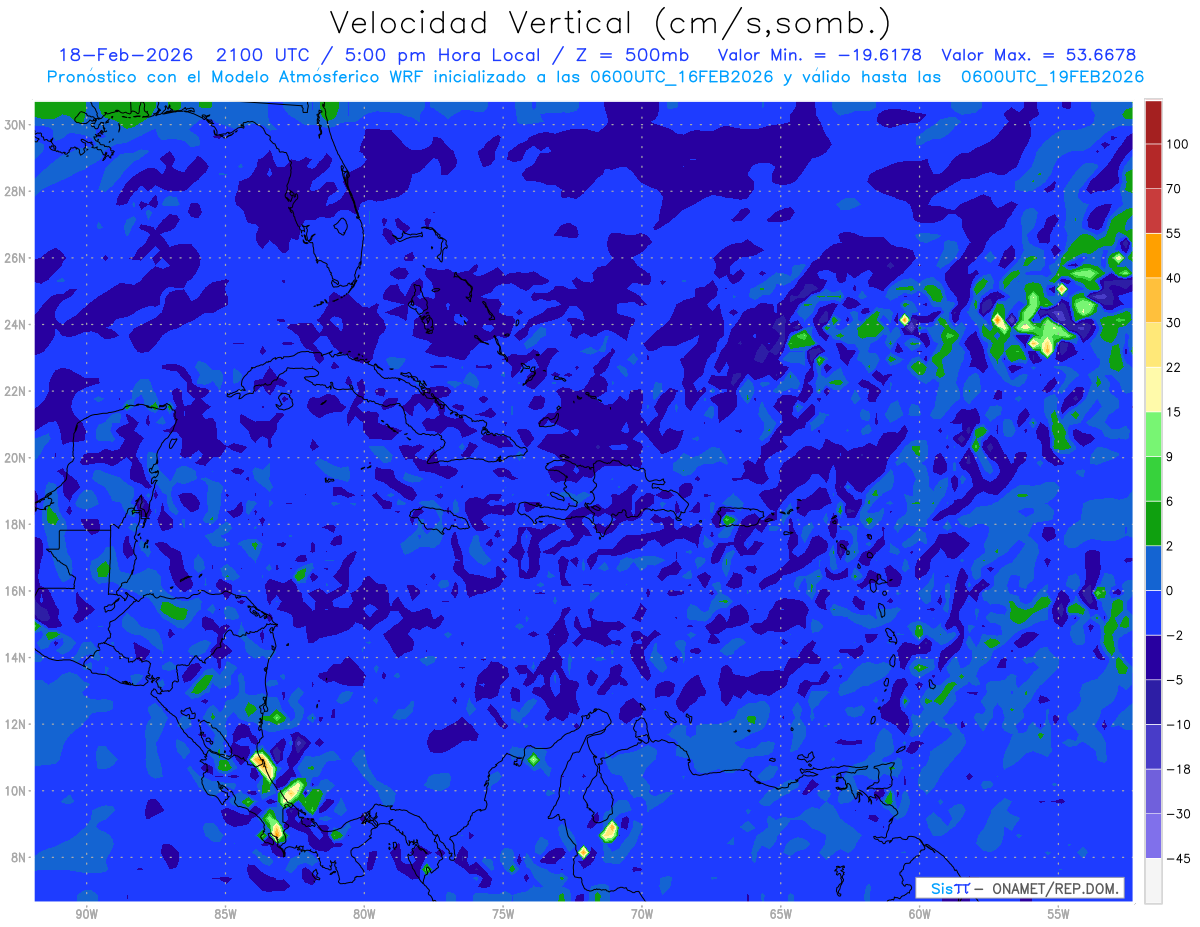Click the 26N latitude label
Viewport: 1200px width, 927px height.
pyautogui.click(x=15, y=258)
